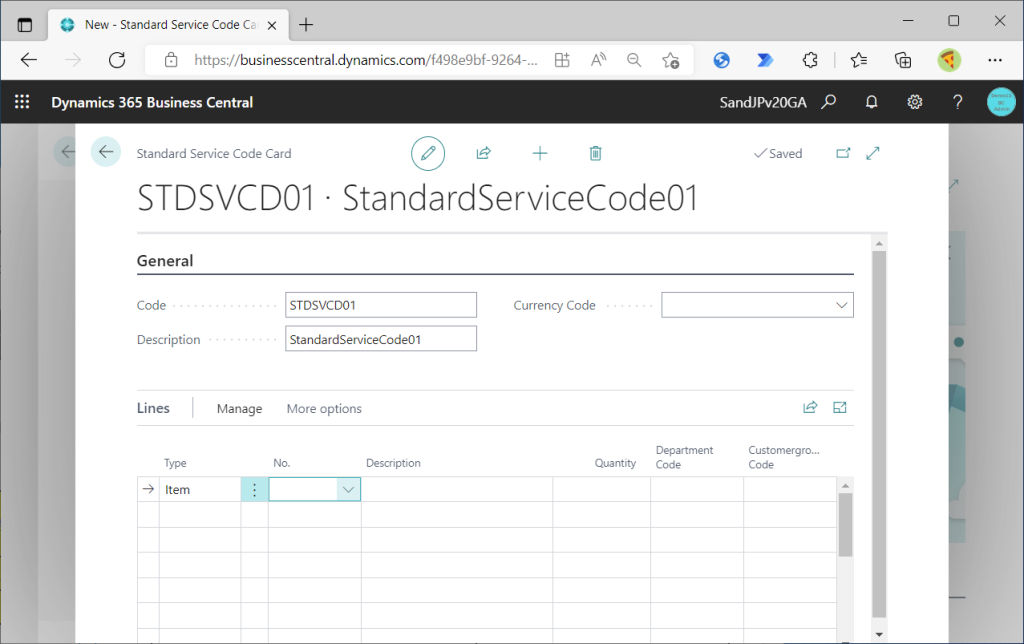Viewport: 1024px width, 644px height.
Task: Open a new browser tab
Action: 306,25
